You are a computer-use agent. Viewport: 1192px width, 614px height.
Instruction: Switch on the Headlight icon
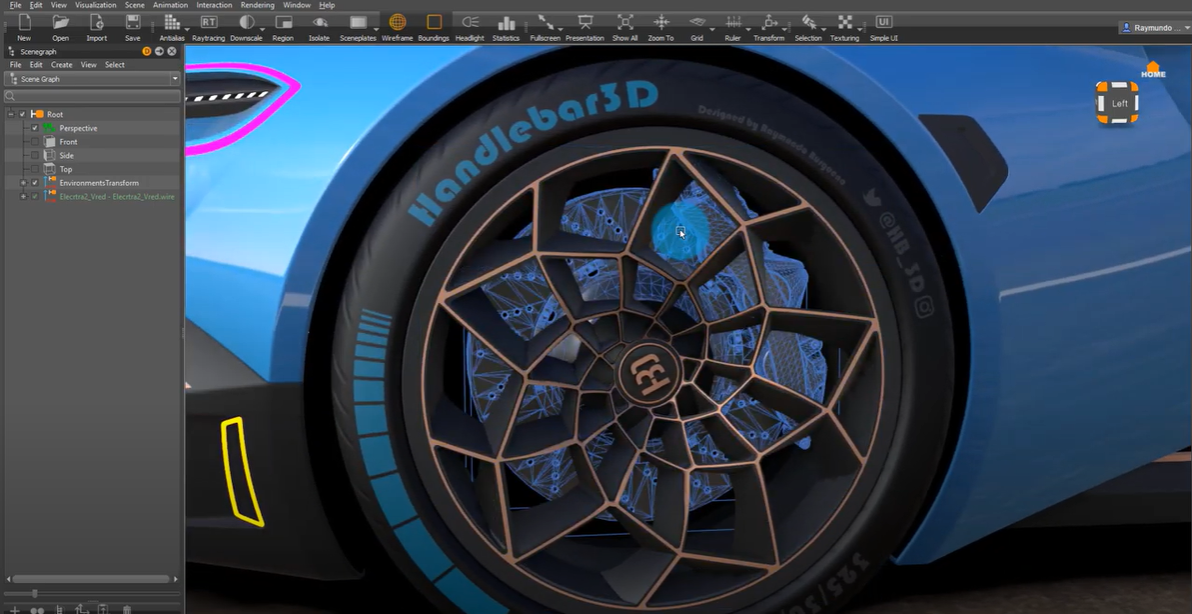[470, 22]
